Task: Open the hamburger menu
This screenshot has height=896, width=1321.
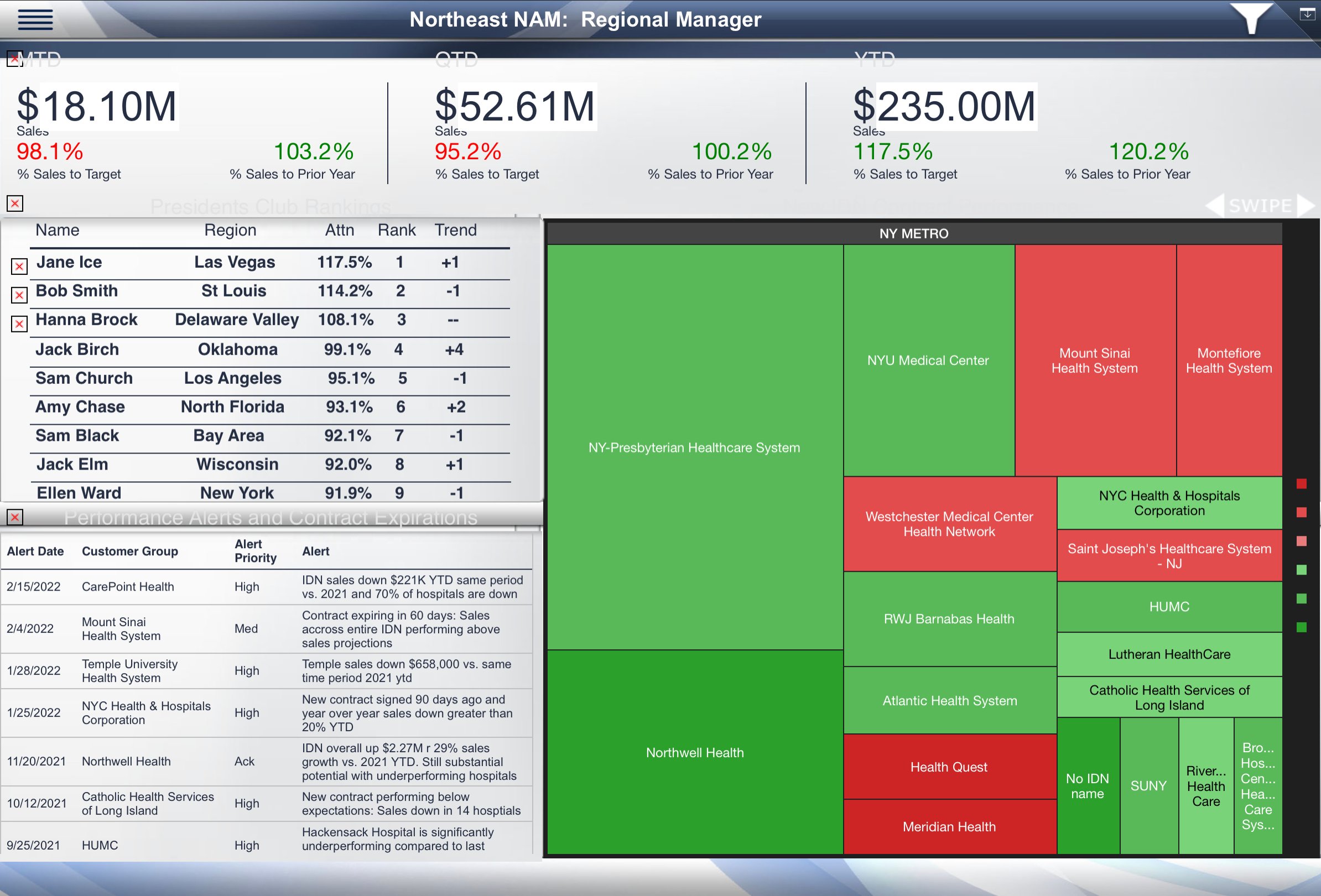Action: 35,19
